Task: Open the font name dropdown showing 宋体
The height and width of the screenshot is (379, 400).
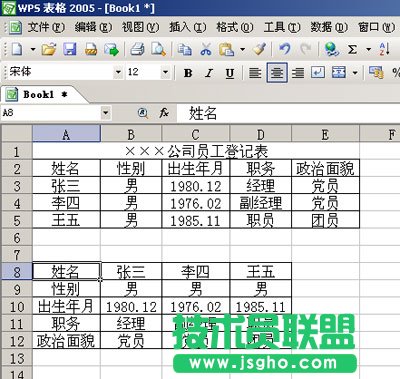Action: coord(118,72)
